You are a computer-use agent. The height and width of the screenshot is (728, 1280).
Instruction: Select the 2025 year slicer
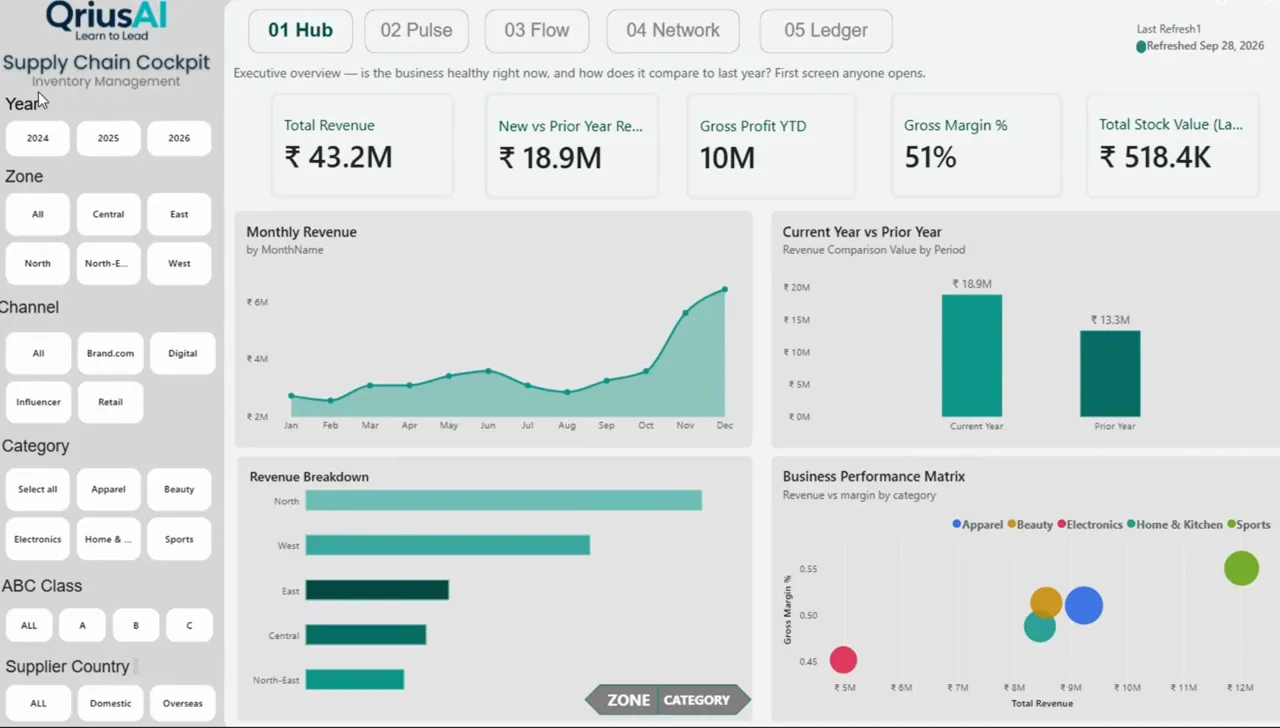click(108, 138)
